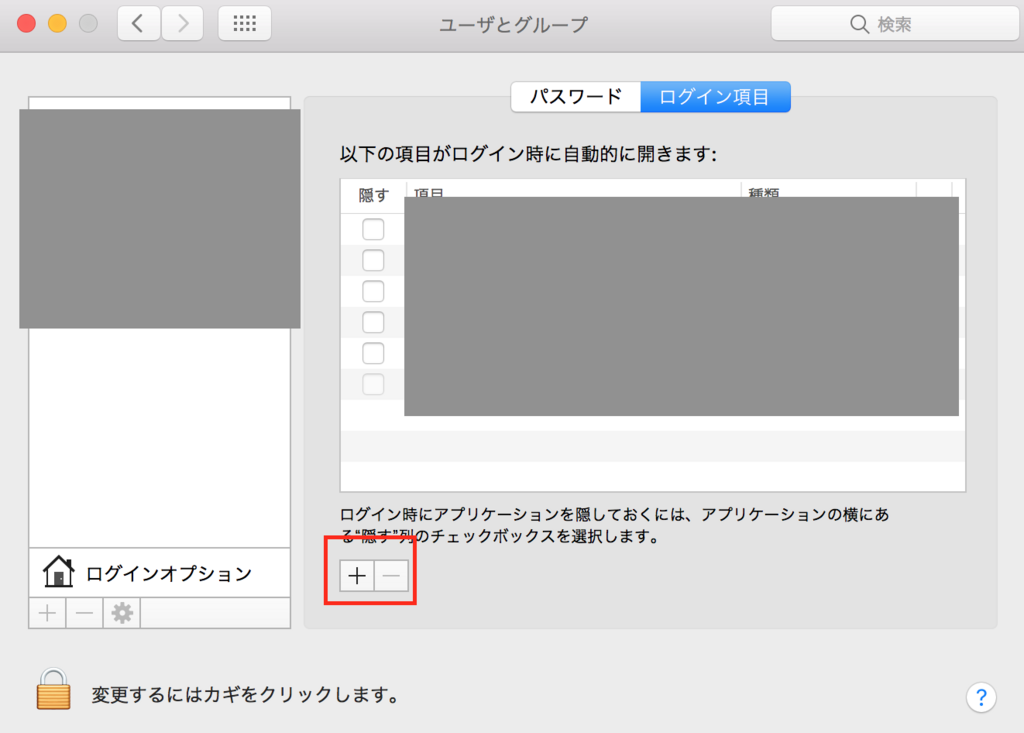
Task: Click the 変更するにはカギをクリックします text
Action: [246, 694]
